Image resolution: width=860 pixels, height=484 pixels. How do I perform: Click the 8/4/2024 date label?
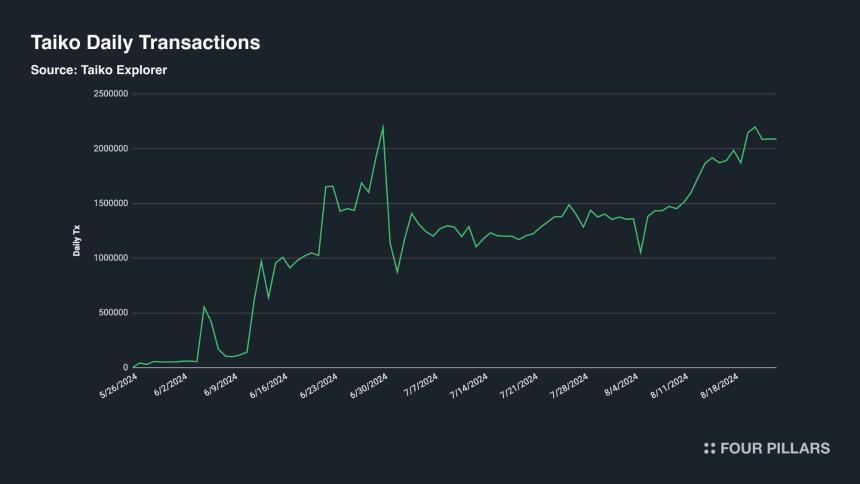621,385
